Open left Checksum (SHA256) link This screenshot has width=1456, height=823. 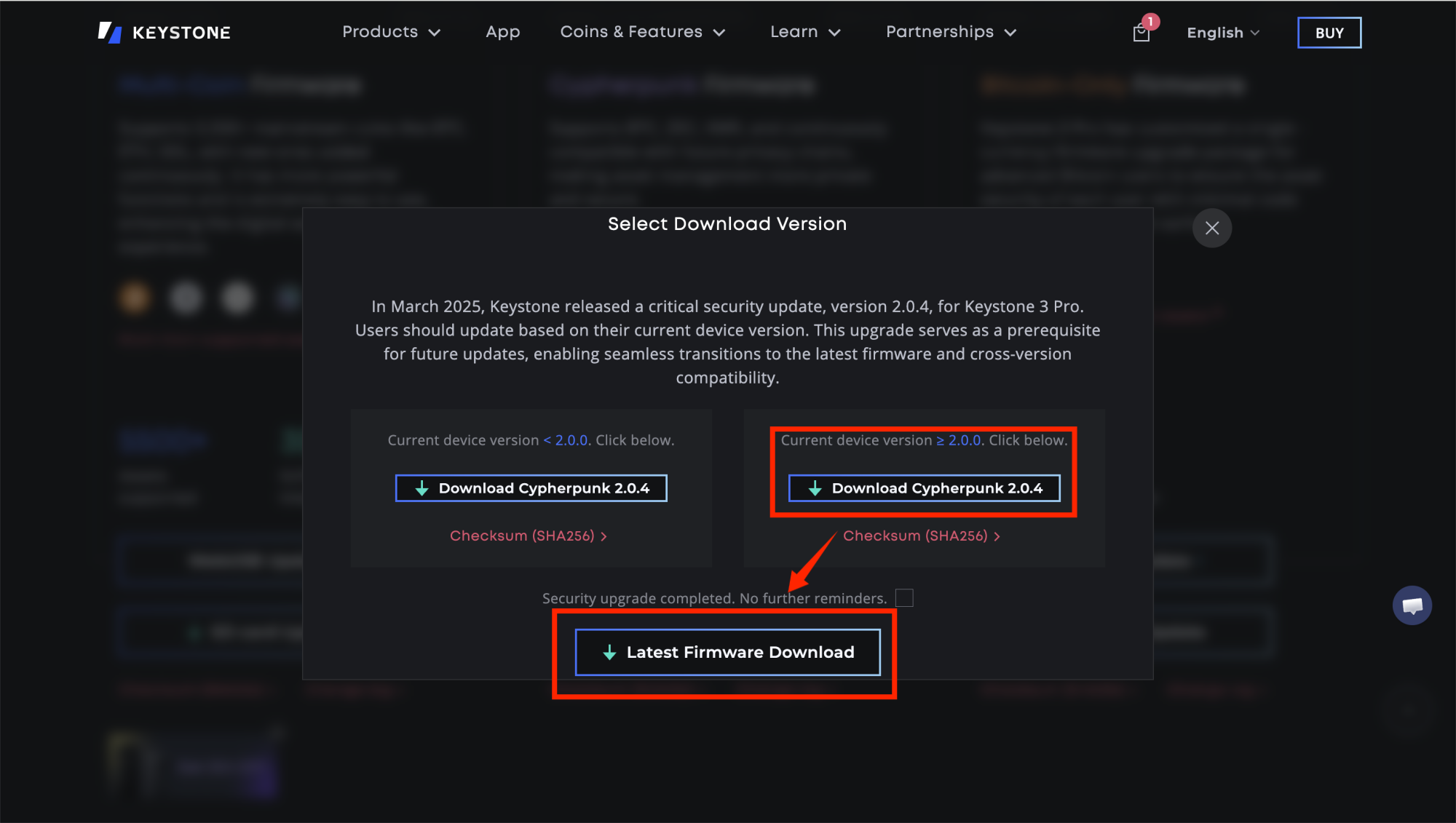pos(529,536)
